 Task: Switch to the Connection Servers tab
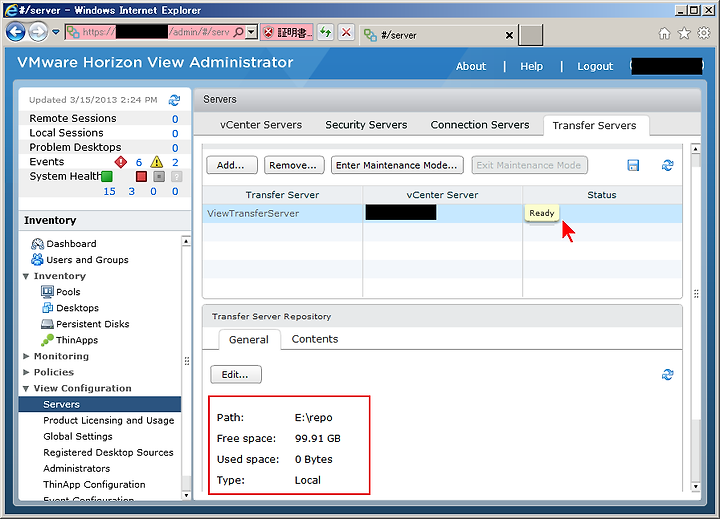click(x=480, y=125)
